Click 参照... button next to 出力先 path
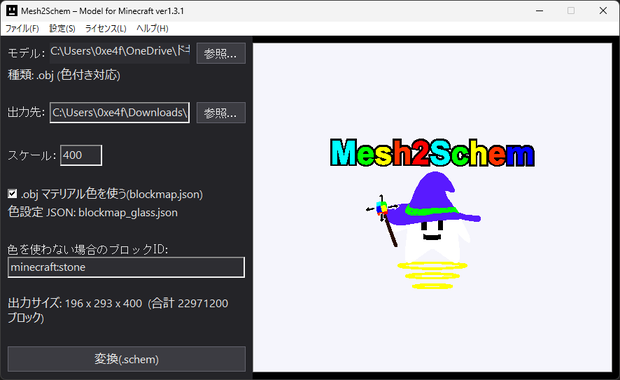620x380 pixels. click(221, 113)
